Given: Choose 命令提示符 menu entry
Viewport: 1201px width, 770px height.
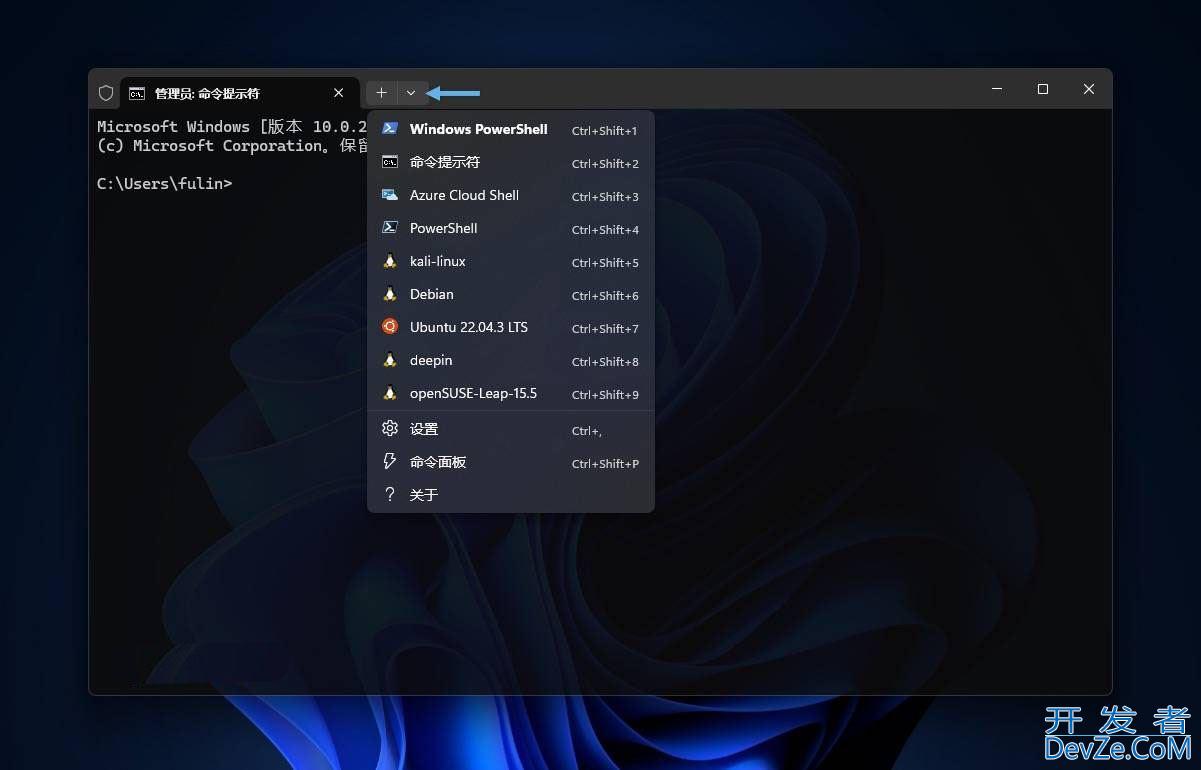Looking at the screenshot, I should click(511, 162).
